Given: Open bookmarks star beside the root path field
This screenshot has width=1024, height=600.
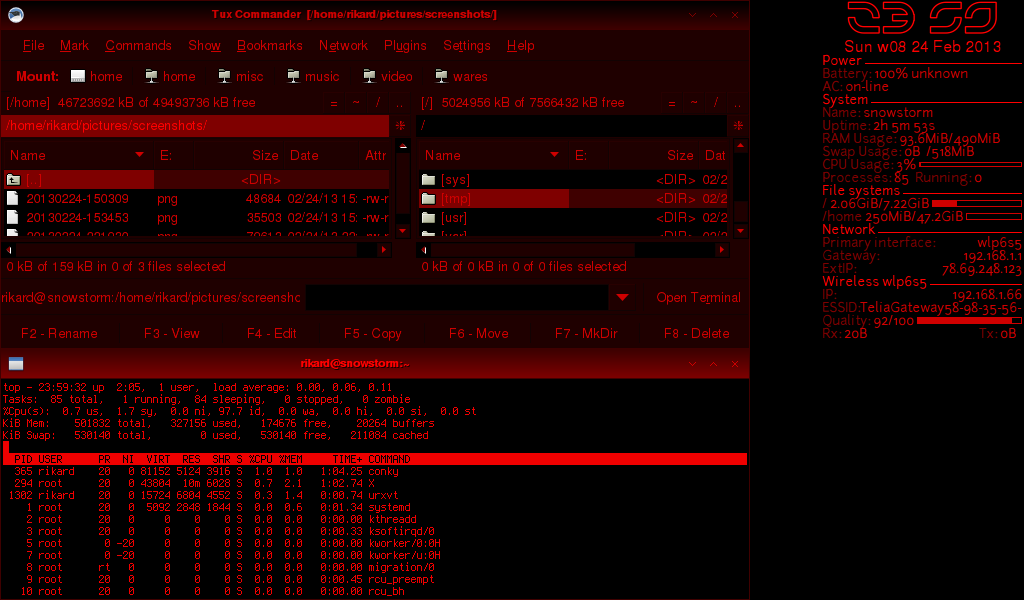Looking at the screenshot, I should point(739,125).
